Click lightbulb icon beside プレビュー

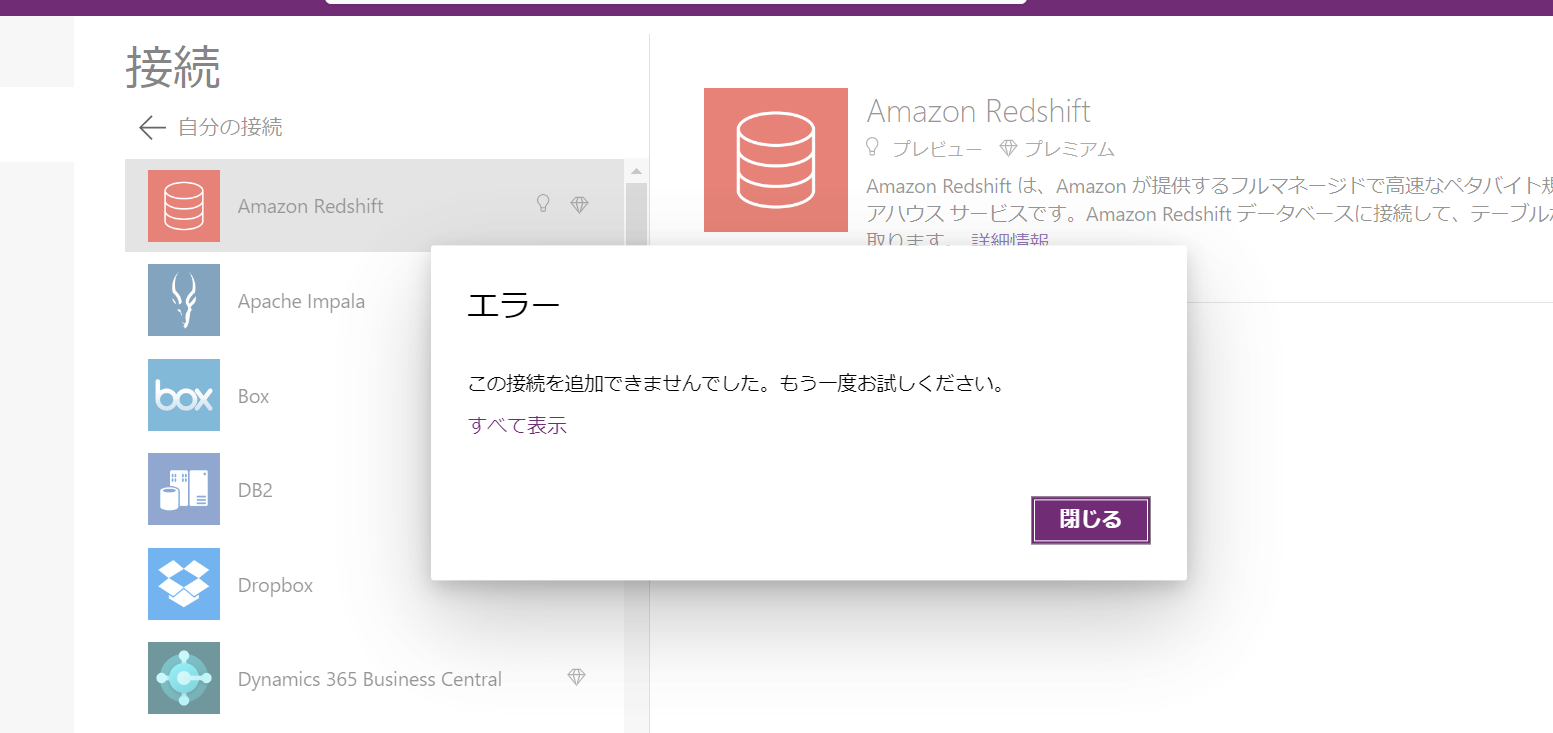[x=873, y=148]
